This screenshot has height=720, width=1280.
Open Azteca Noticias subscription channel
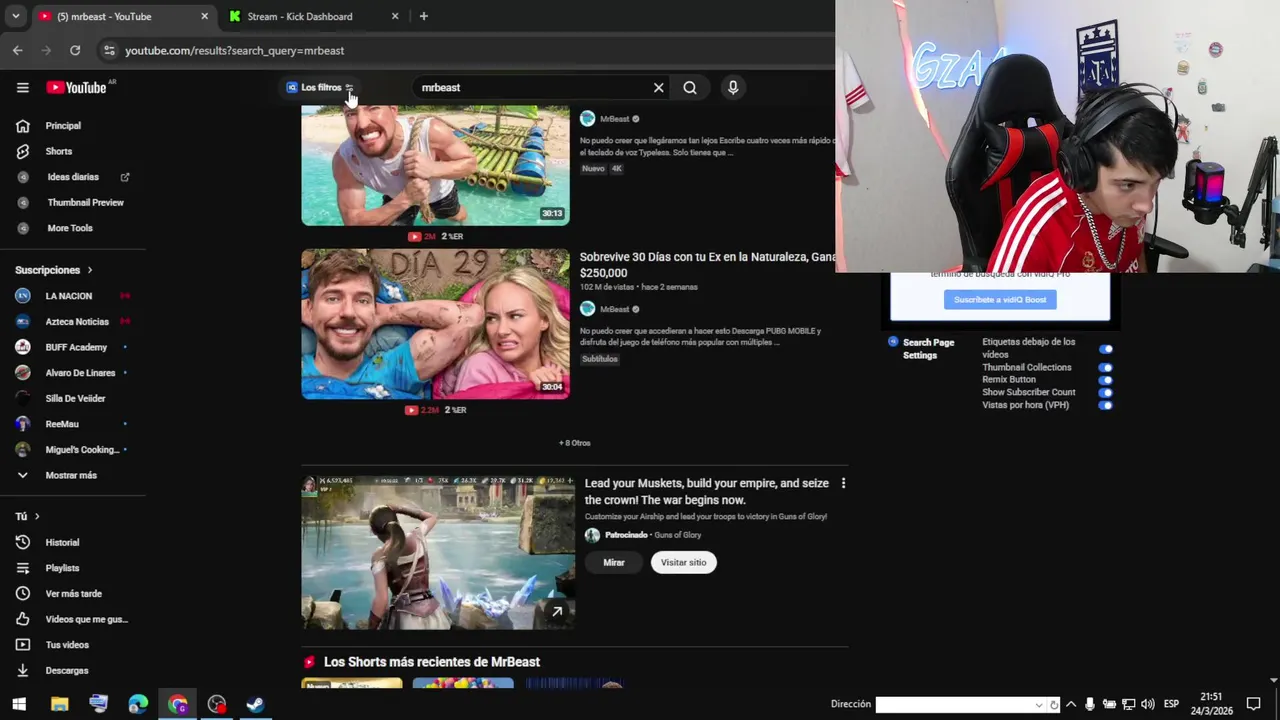click(77, 322)
